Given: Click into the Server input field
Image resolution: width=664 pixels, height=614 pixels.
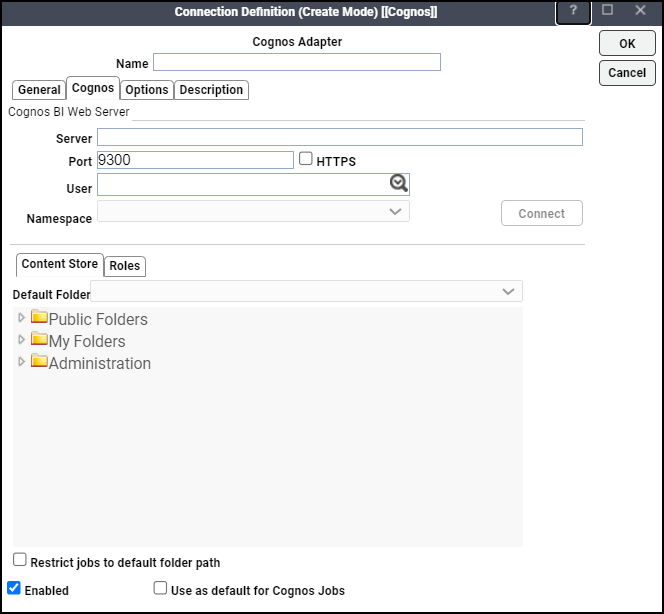Looking at the screenshot, I should (340, 137).
